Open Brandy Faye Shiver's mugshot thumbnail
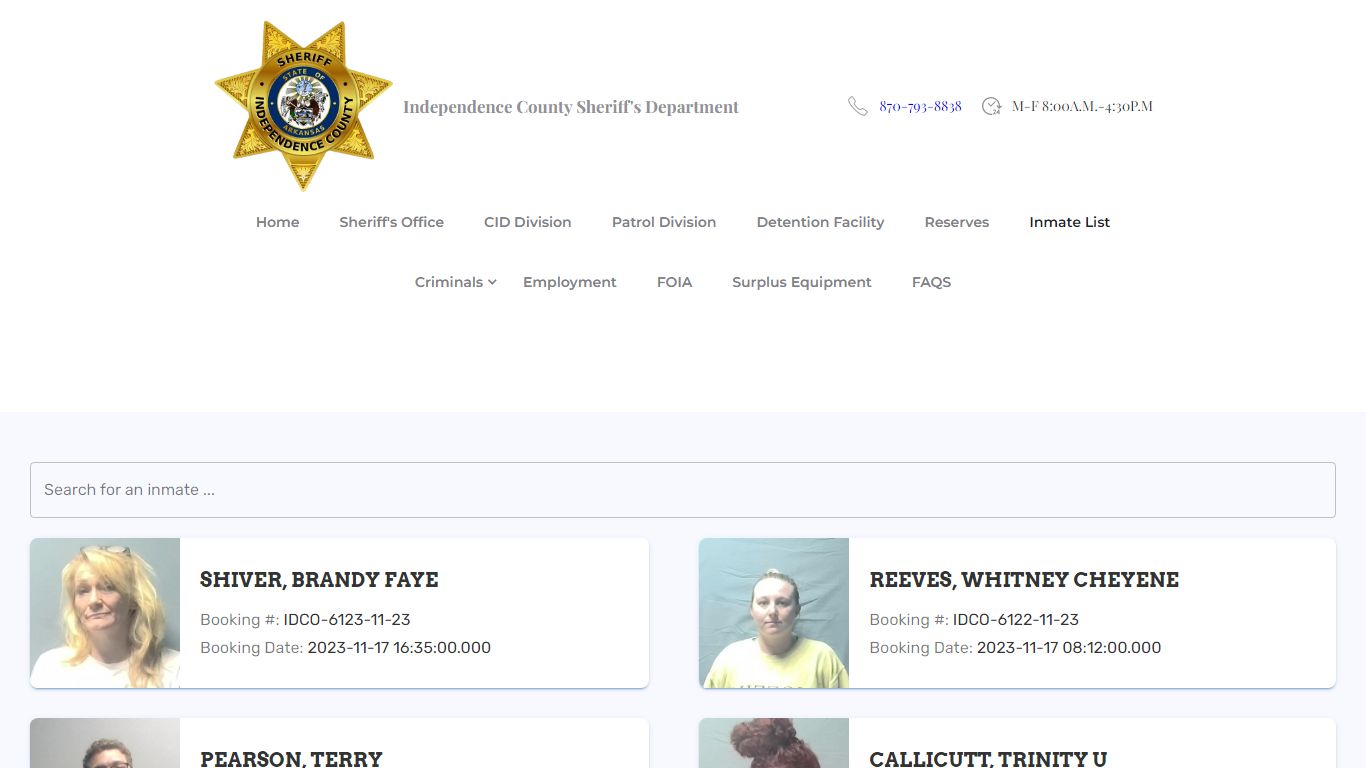This screenshot has width=1366, height=768. click(105, 613)
